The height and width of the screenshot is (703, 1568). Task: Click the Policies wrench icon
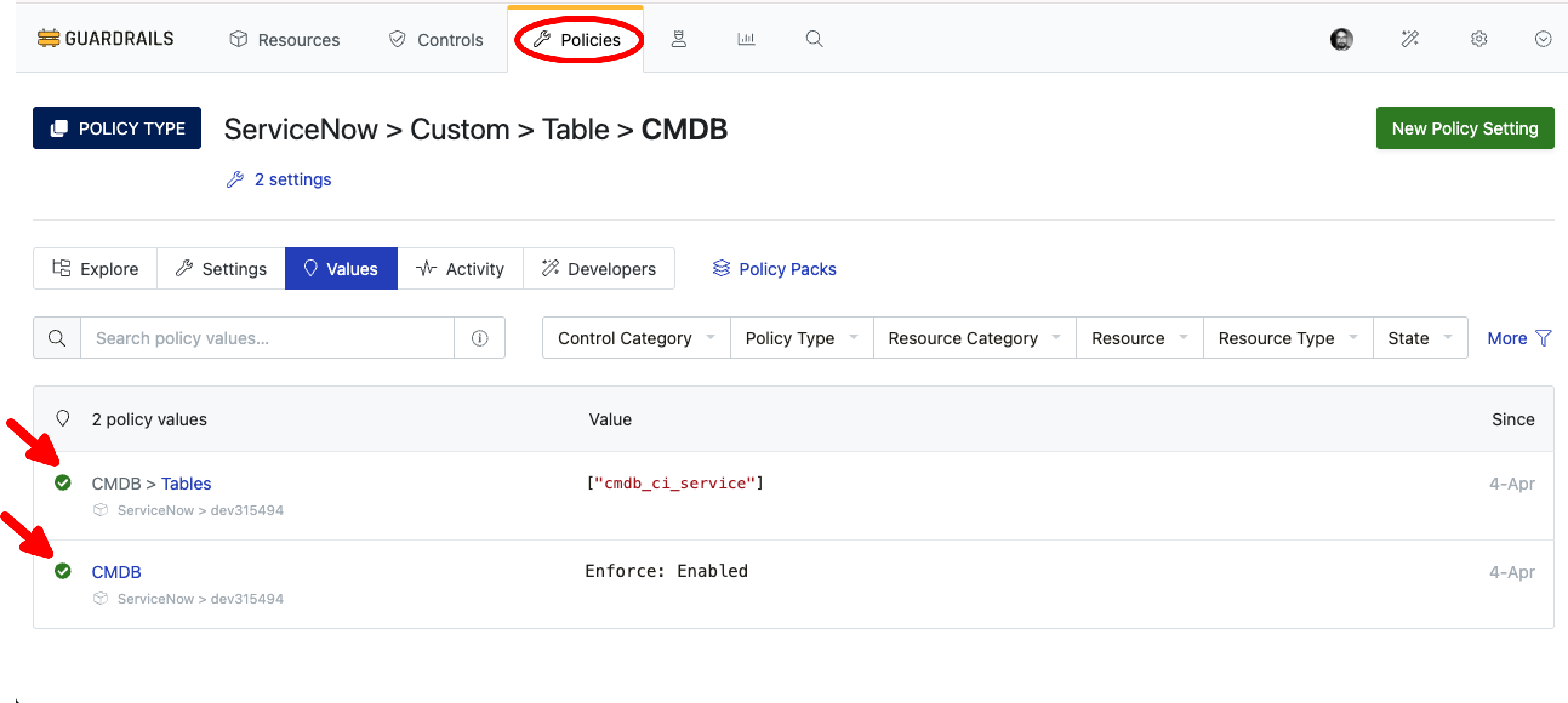point(541,39)
